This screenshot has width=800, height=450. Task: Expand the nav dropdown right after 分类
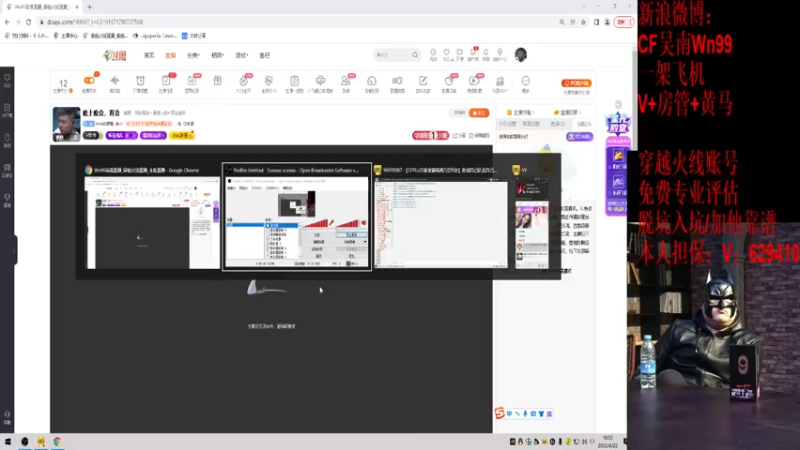[217, 55]
